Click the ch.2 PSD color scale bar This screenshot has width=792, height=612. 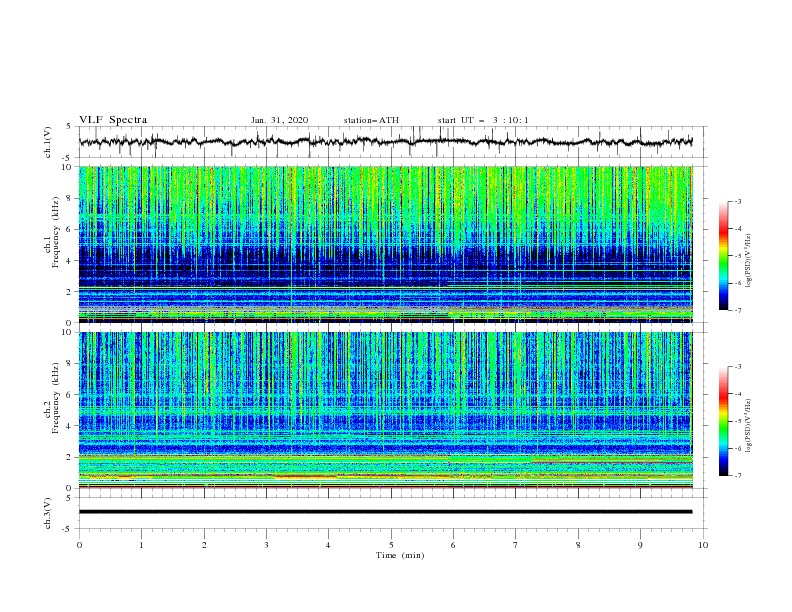(x=723, y=421)
